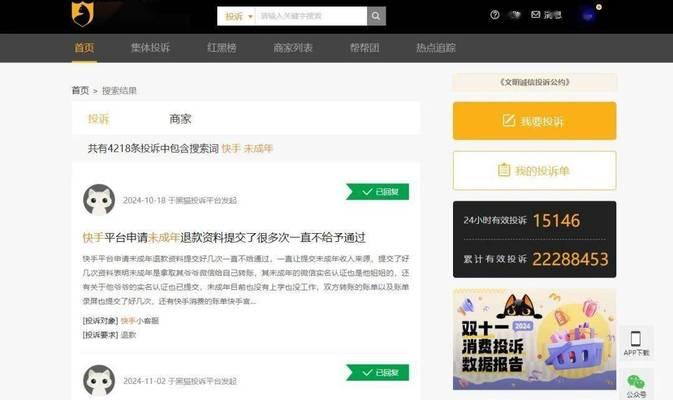Viewport: 673px width, 400px height.
Task: Open complaint title 快手平台申请未成年退款
Action: tap(224, 238)
